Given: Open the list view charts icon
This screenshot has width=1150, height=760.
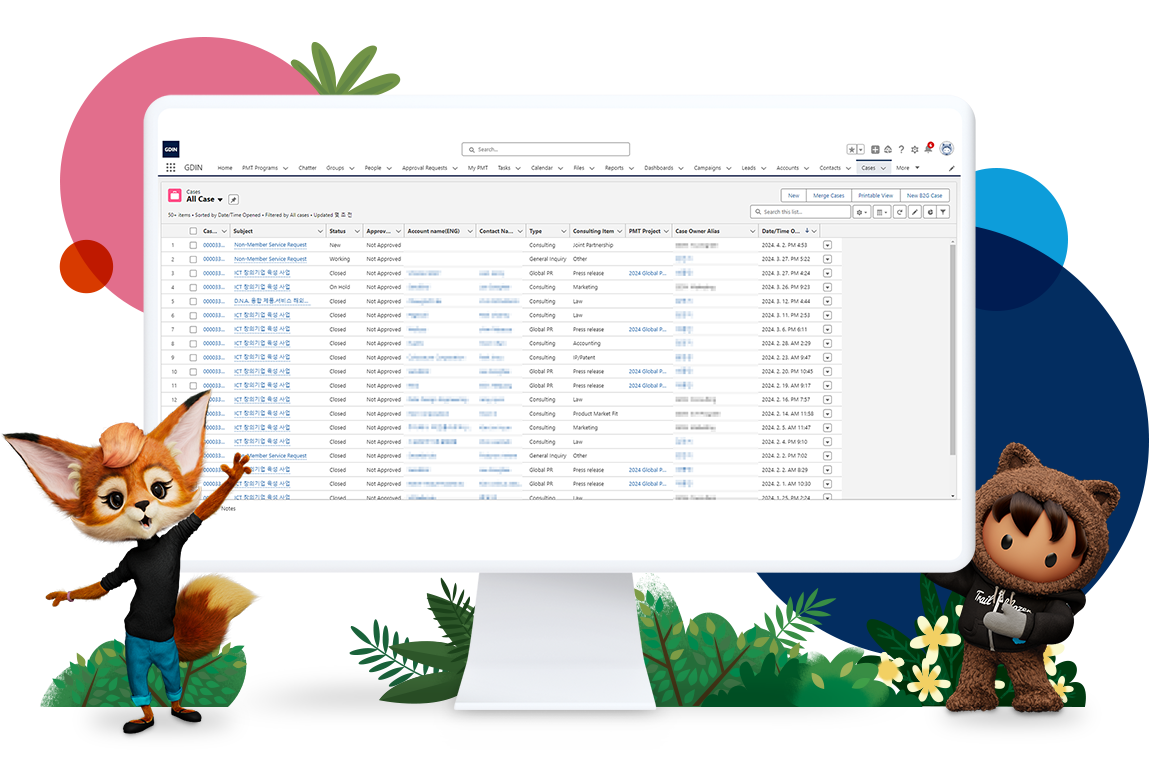Looking at the screenshot, I should pos(929,212).
